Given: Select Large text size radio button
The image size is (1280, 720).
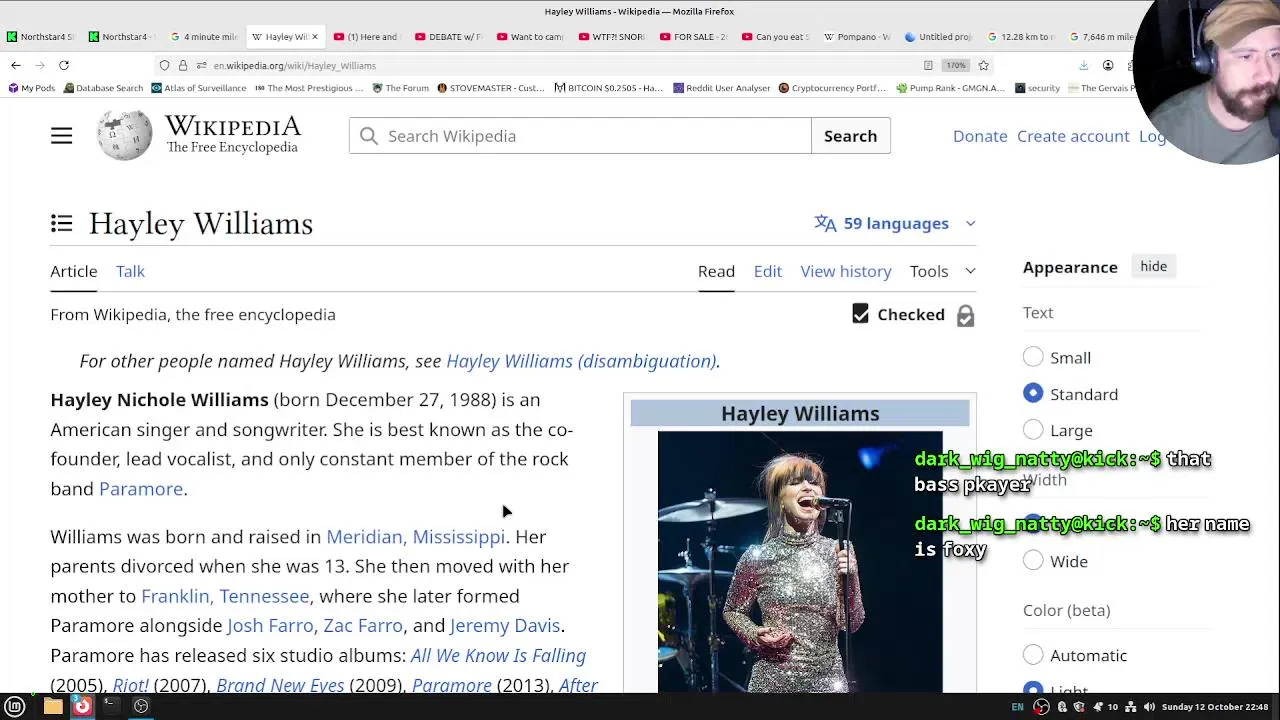Looking at the screenshot, I should click(x=1033, y=430).
